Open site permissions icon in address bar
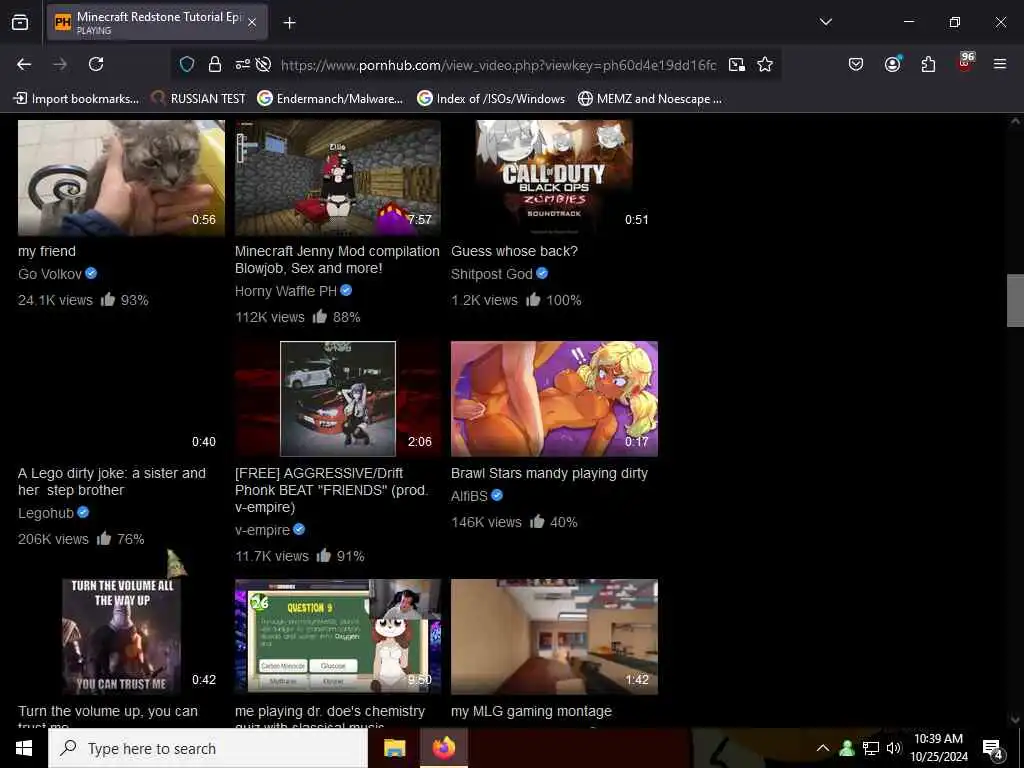1024x768 pixels. (242, 64)
